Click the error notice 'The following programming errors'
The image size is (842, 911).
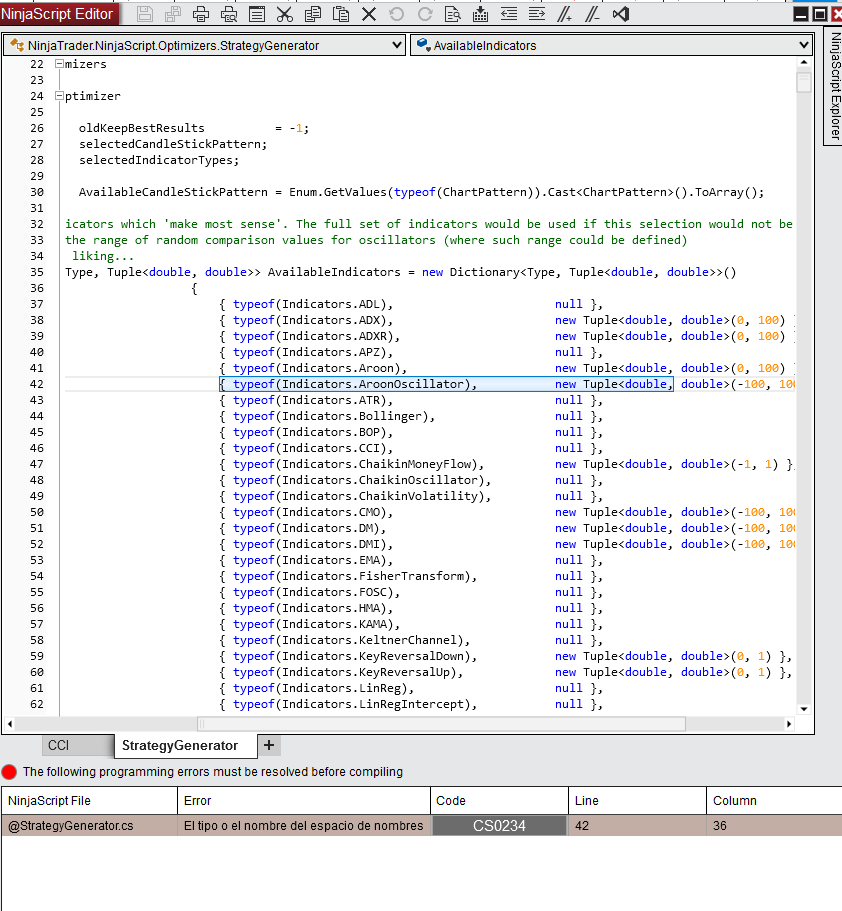pos(213,772)
